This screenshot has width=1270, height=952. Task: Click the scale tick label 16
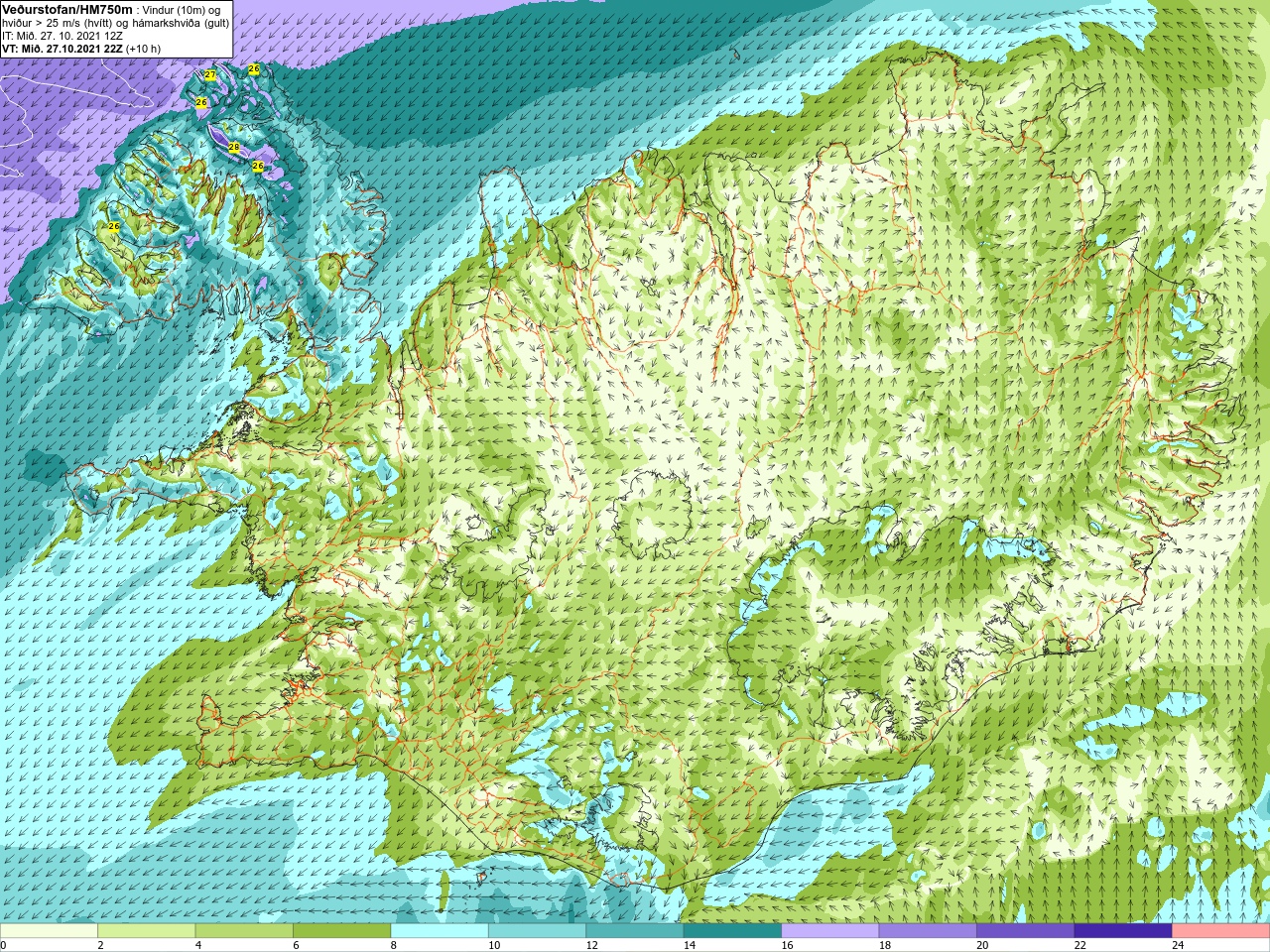pyautogui.click(x=787, y=945)
